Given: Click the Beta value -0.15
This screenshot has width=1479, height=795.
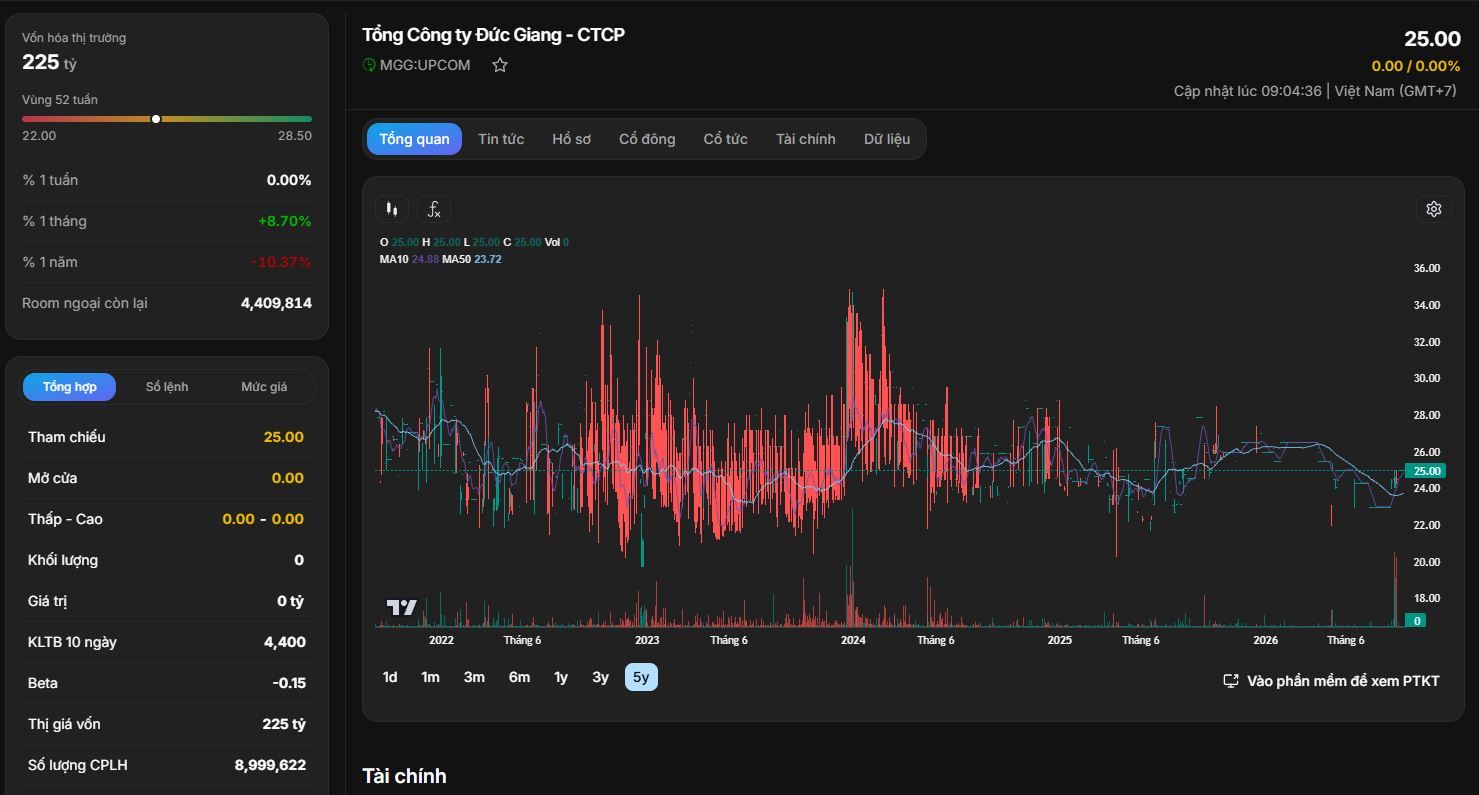Looking at the screenshot, I should point(289,683).
